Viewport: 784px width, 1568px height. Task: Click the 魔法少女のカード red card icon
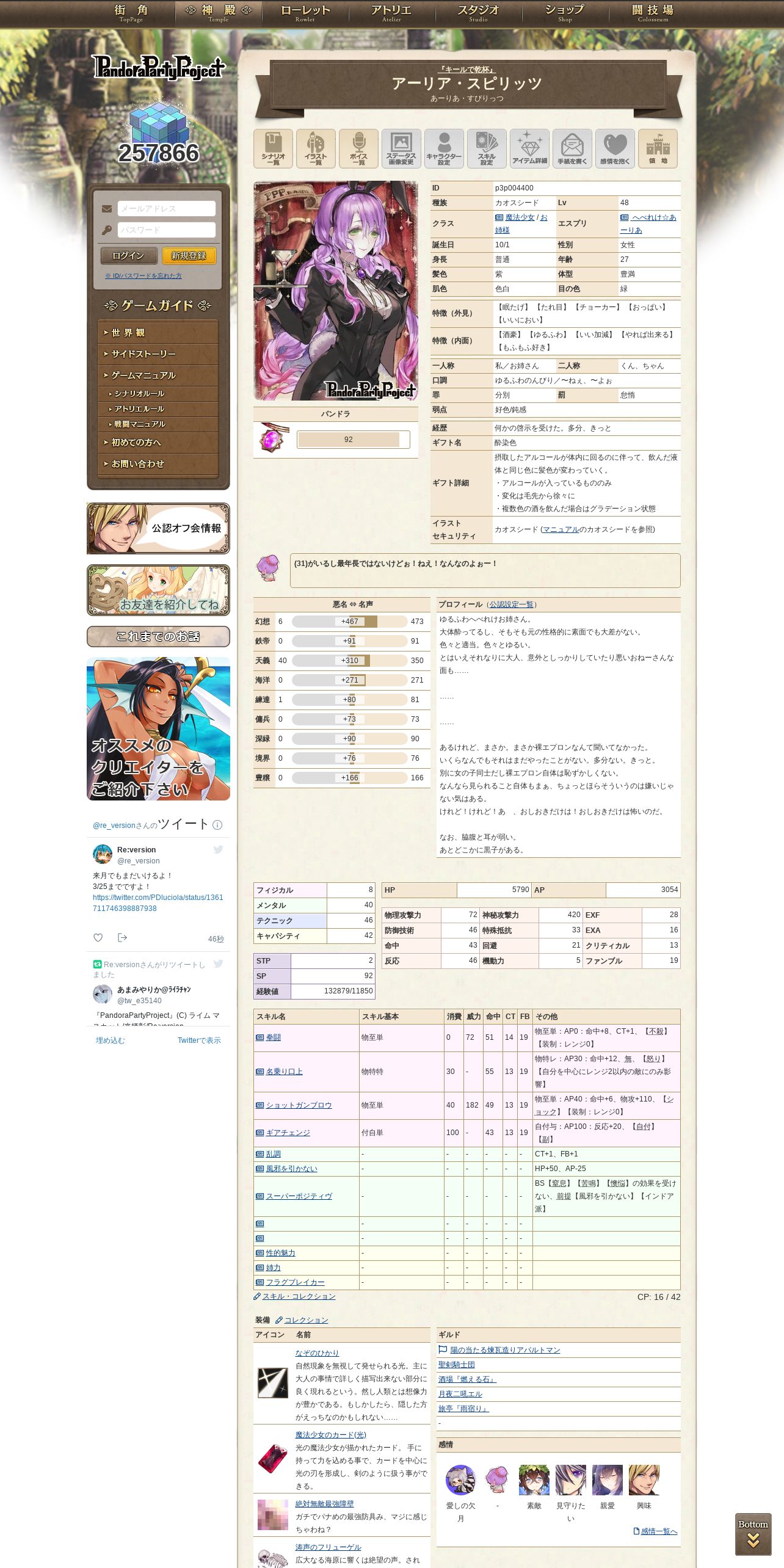[272, 1459]
